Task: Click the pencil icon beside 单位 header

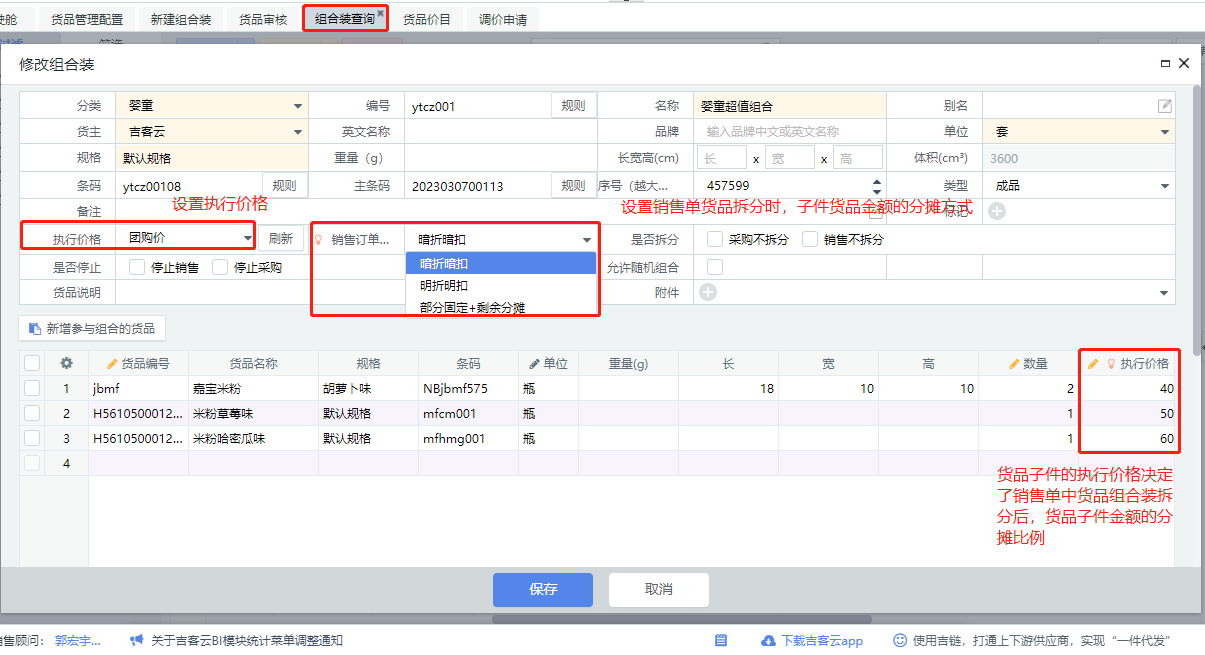Action: [x=535, y=363]
